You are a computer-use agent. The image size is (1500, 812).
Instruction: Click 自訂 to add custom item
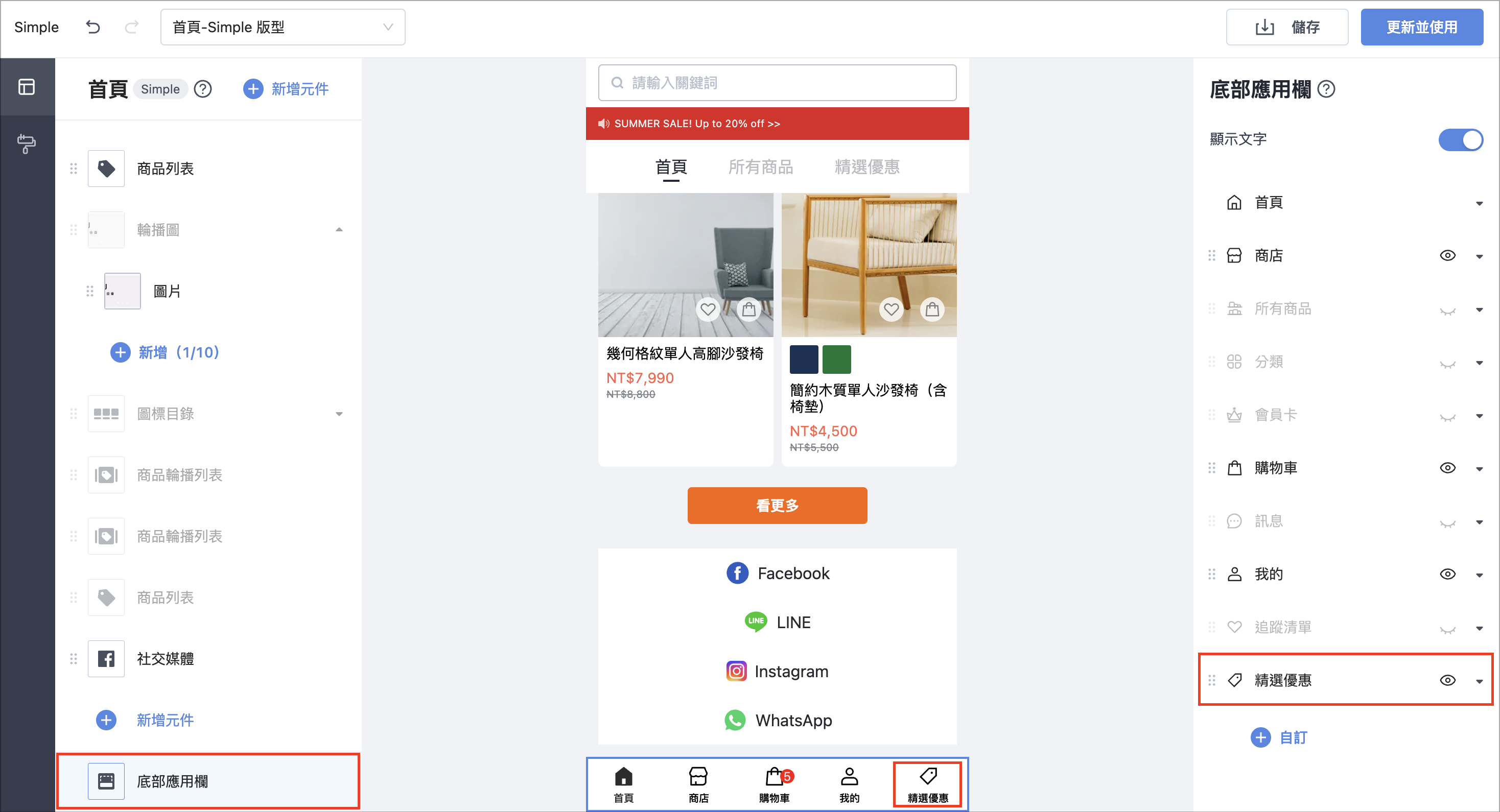click(1279, 737)
